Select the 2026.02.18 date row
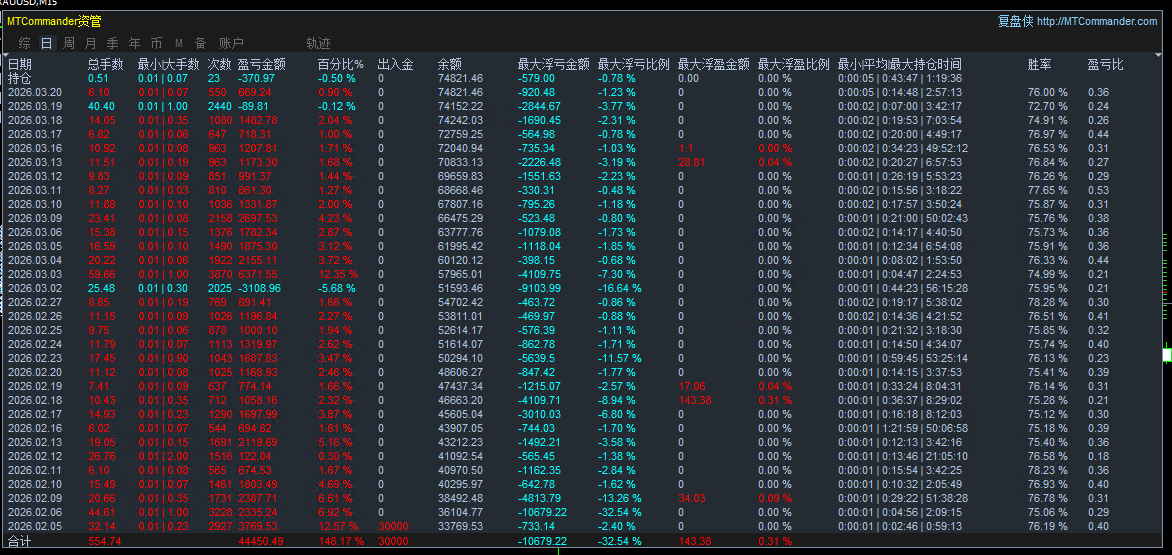 [35, 400]
